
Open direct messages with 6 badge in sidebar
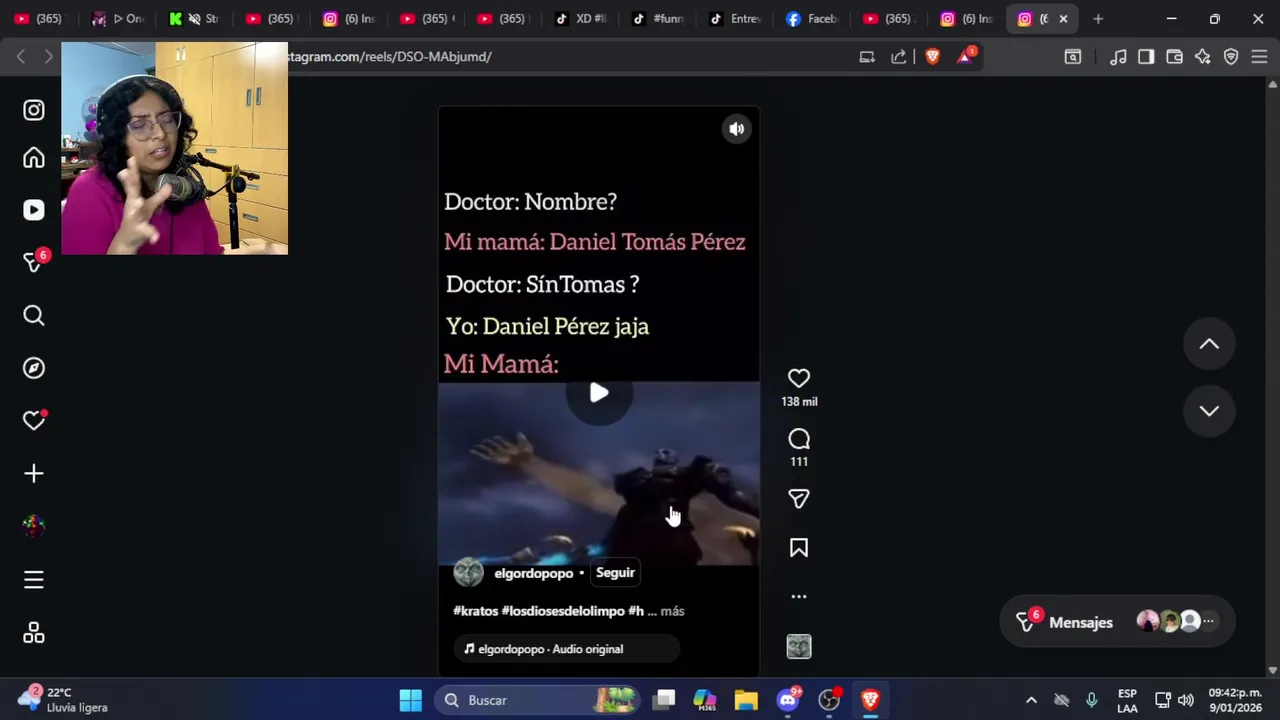point(34,262)
